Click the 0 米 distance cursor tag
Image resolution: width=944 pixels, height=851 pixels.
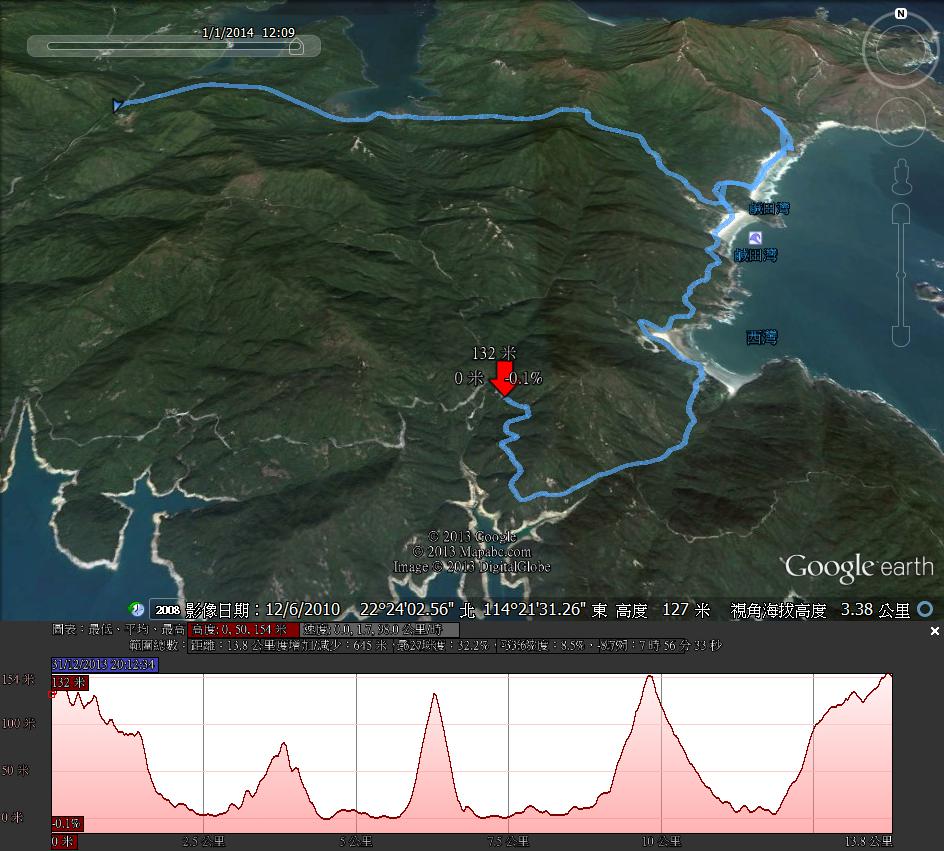tap(64, 841)
